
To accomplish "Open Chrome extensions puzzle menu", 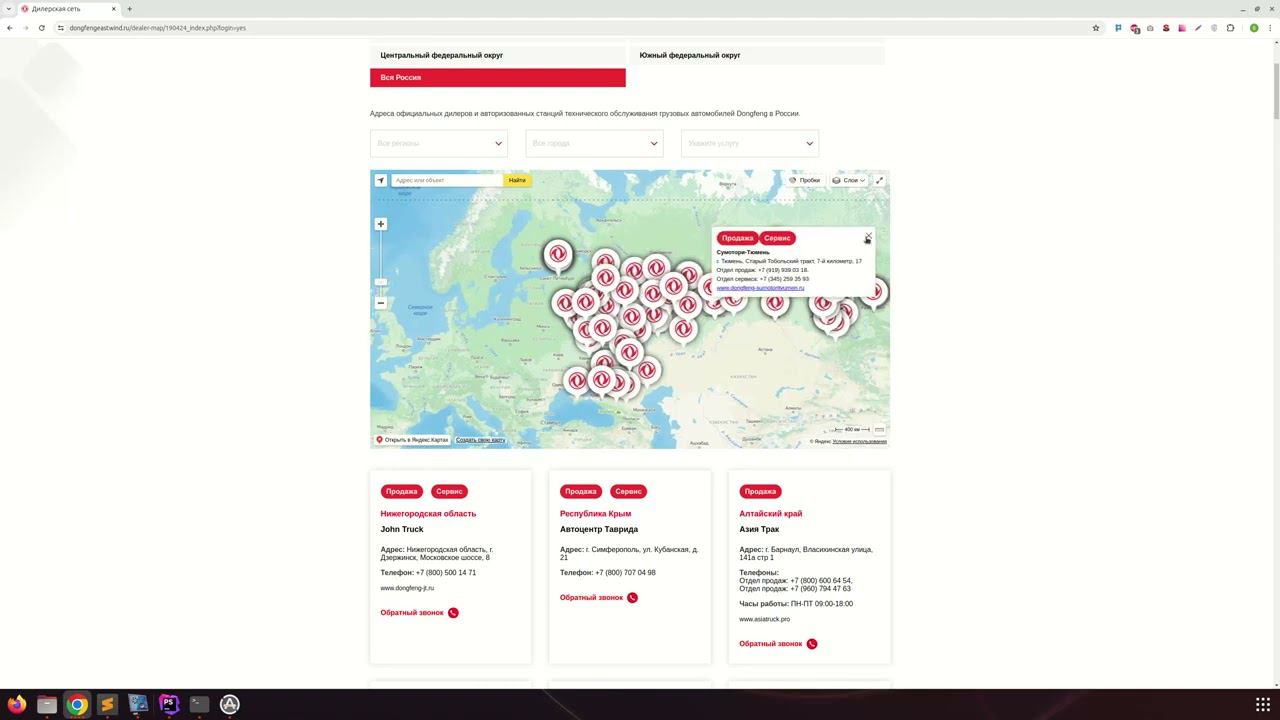I will tap(1230, 28).
